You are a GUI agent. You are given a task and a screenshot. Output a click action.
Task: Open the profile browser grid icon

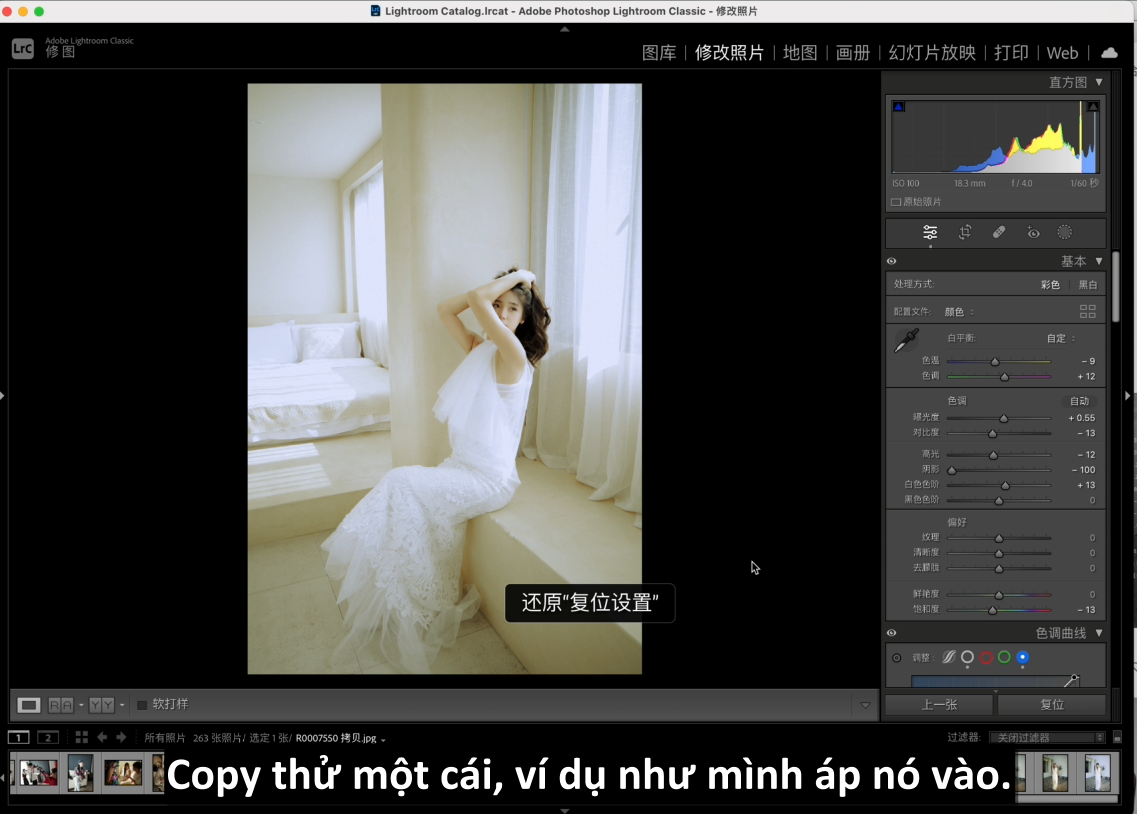[x=1088, y=311]
